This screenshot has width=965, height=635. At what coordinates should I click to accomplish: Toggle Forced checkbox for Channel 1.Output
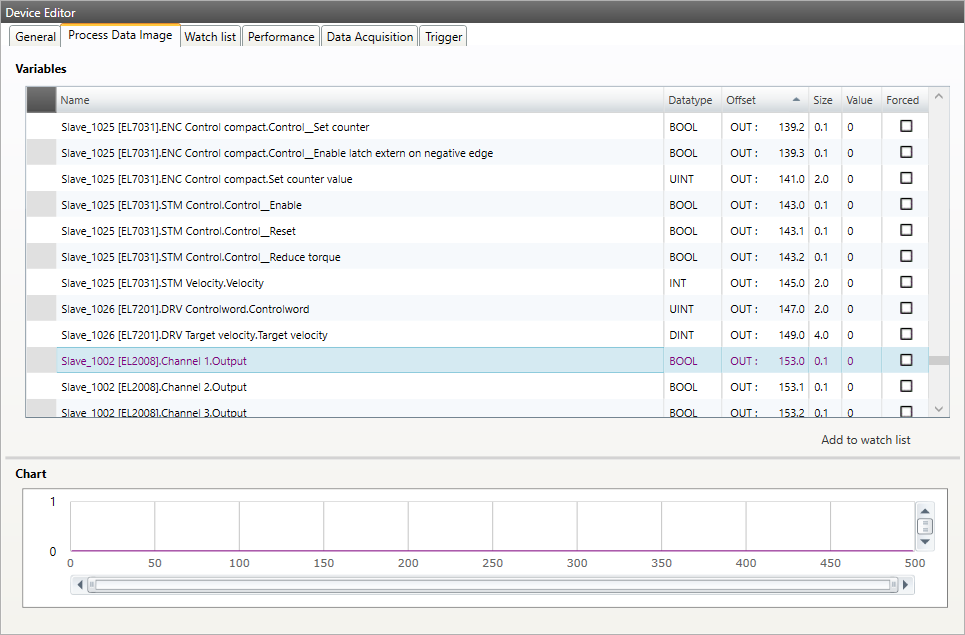[x=906, y=361]
